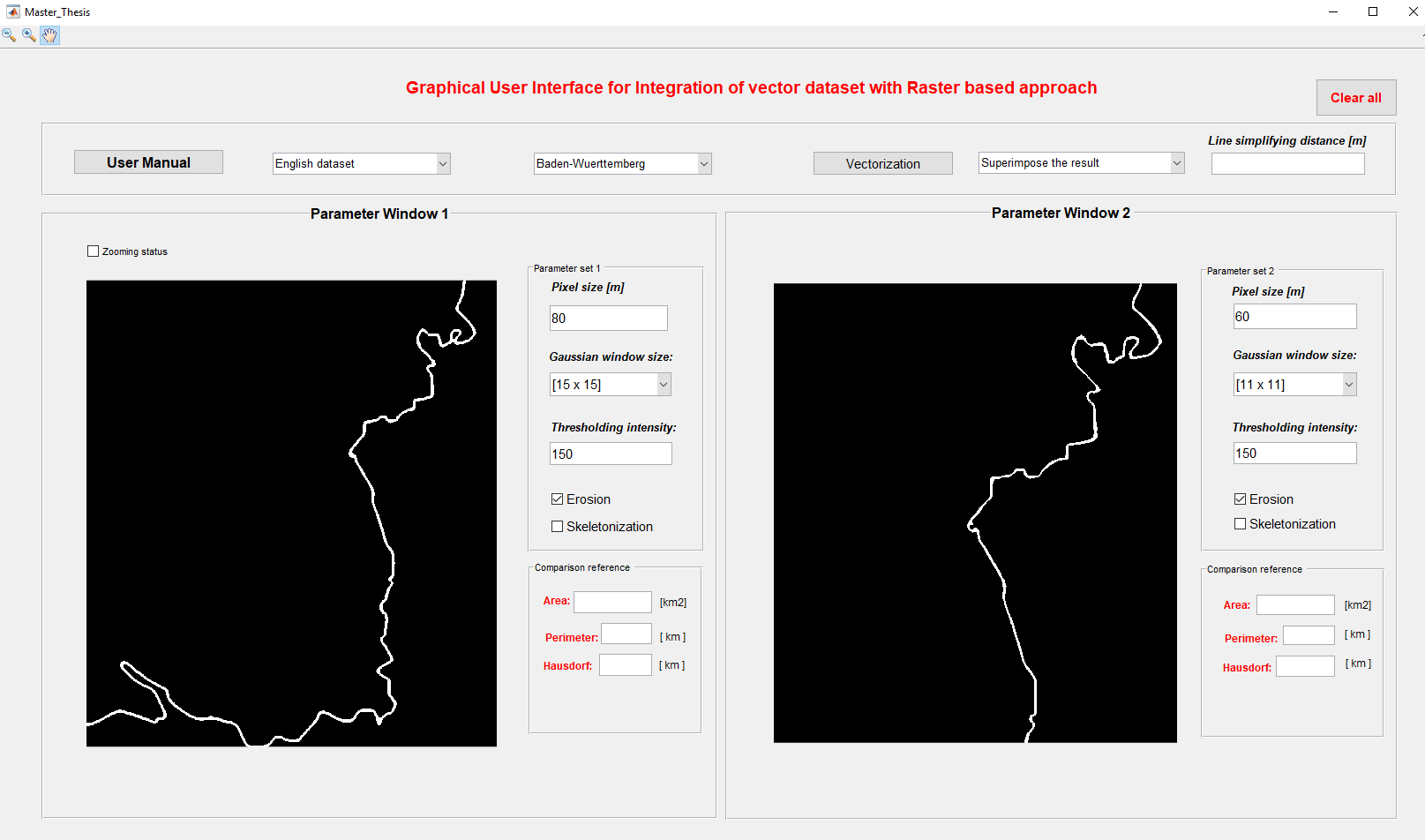Screen dimensions: 1425x840
Task: Click the MATLAB icon in the title bar
Action: pos(12,11)
